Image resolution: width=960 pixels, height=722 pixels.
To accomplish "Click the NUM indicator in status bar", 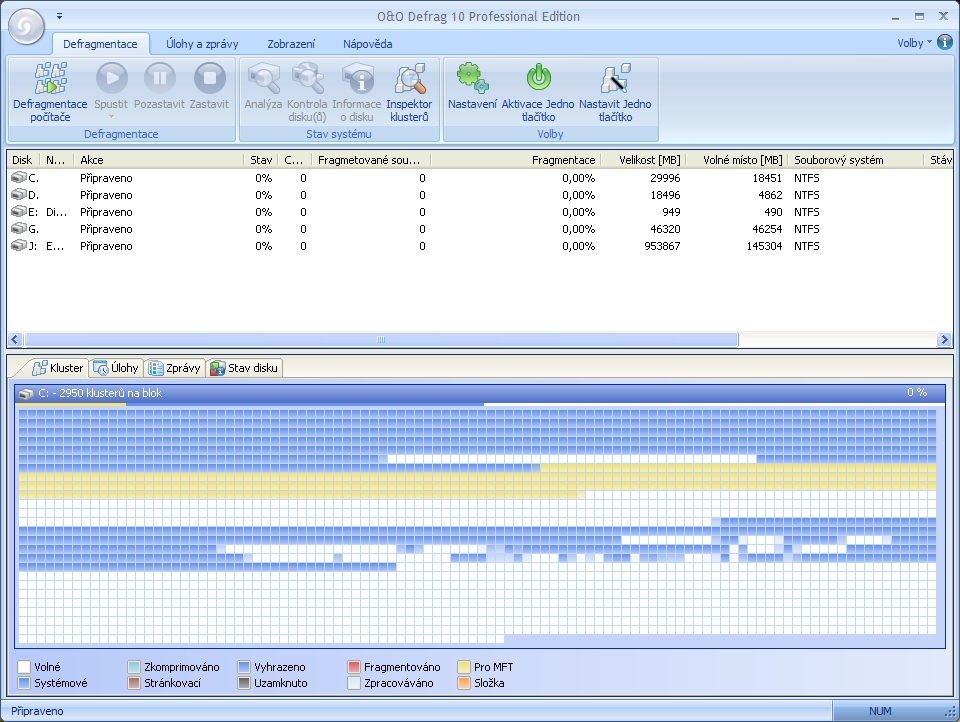I will point(880,711).
